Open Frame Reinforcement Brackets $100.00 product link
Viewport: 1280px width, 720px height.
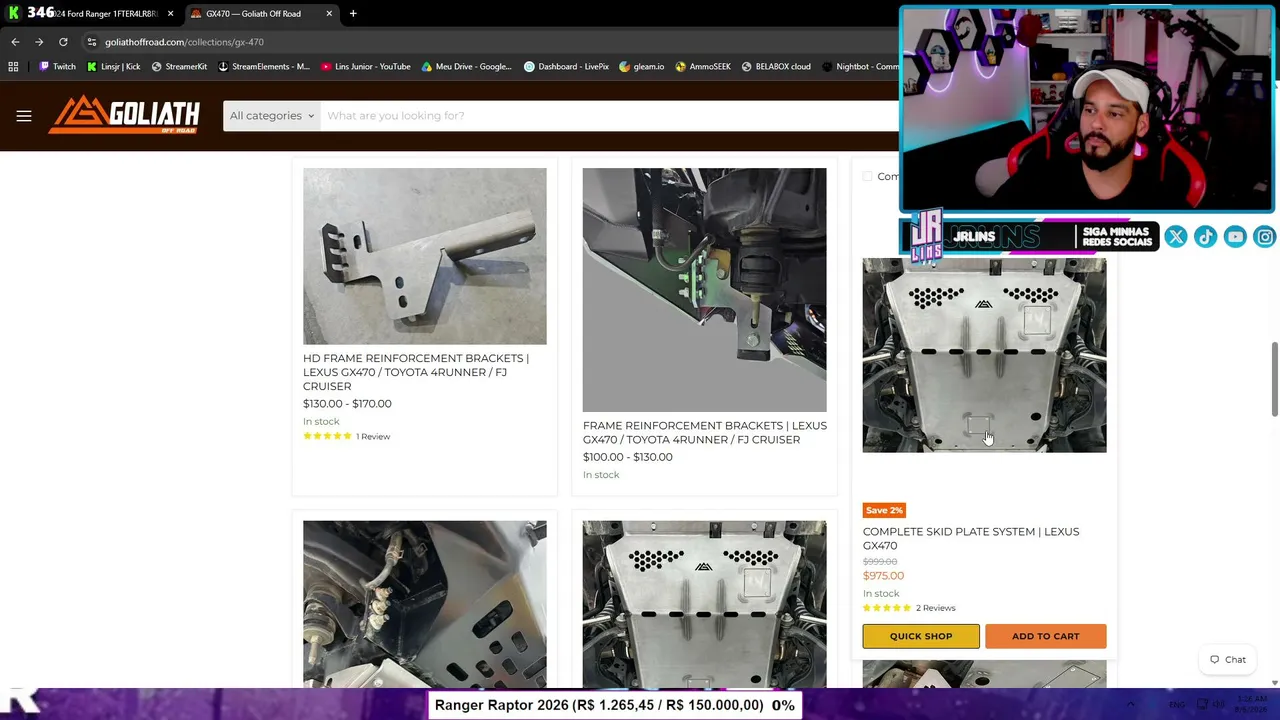coord(705,433)
